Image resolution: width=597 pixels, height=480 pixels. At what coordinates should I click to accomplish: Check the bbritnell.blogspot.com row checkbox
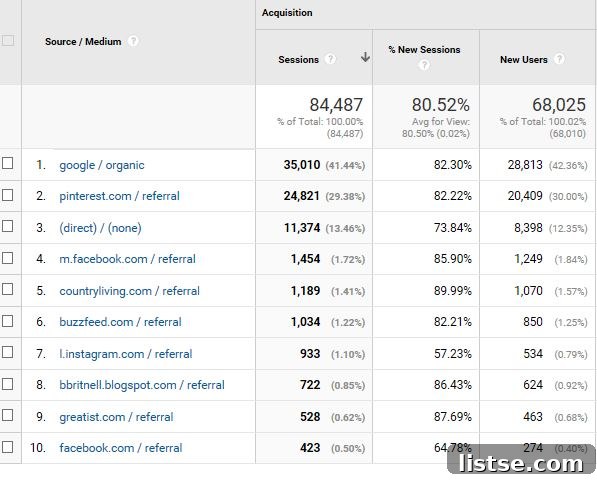click(8, 384)
